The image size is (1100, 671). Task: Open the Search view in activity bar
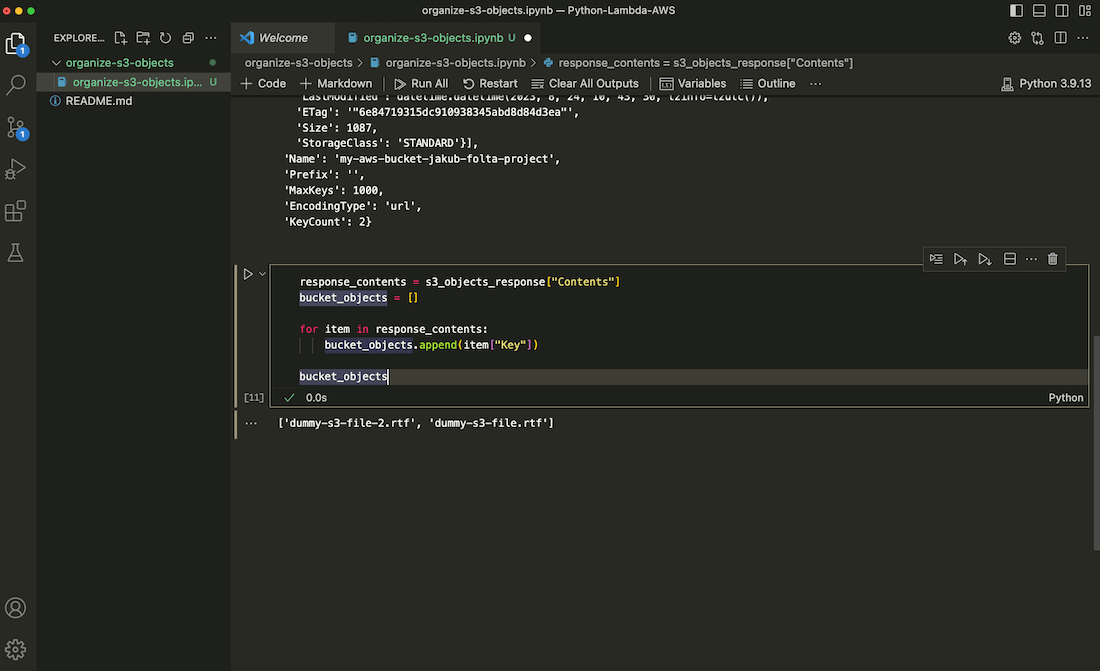16,85
